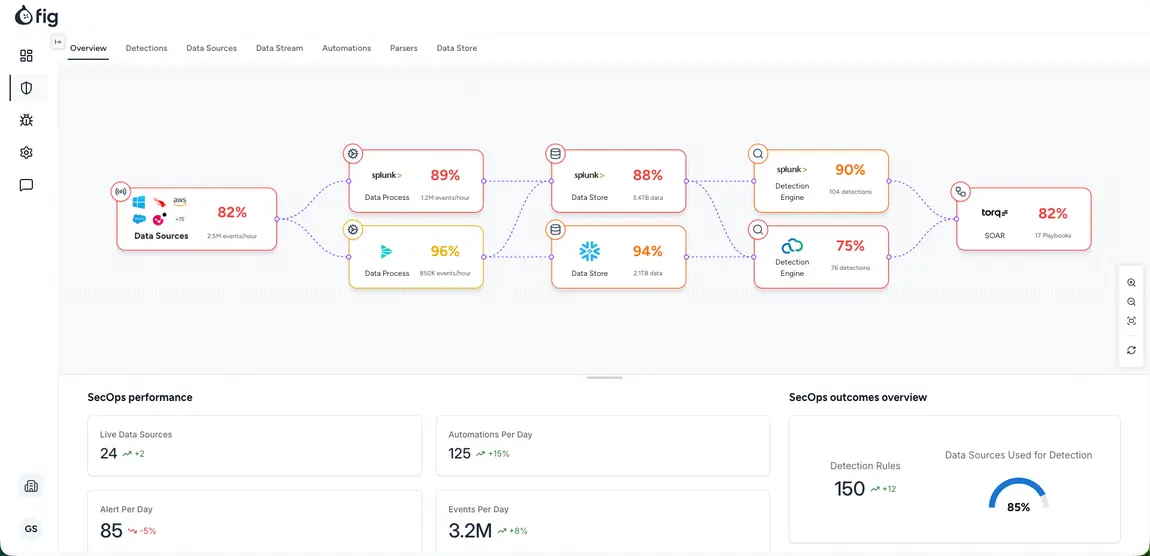This screenshot has height=556, width=1150.
Task: Expand the collapsed sidebar arrow toggle
Action: tap(58, 42)
